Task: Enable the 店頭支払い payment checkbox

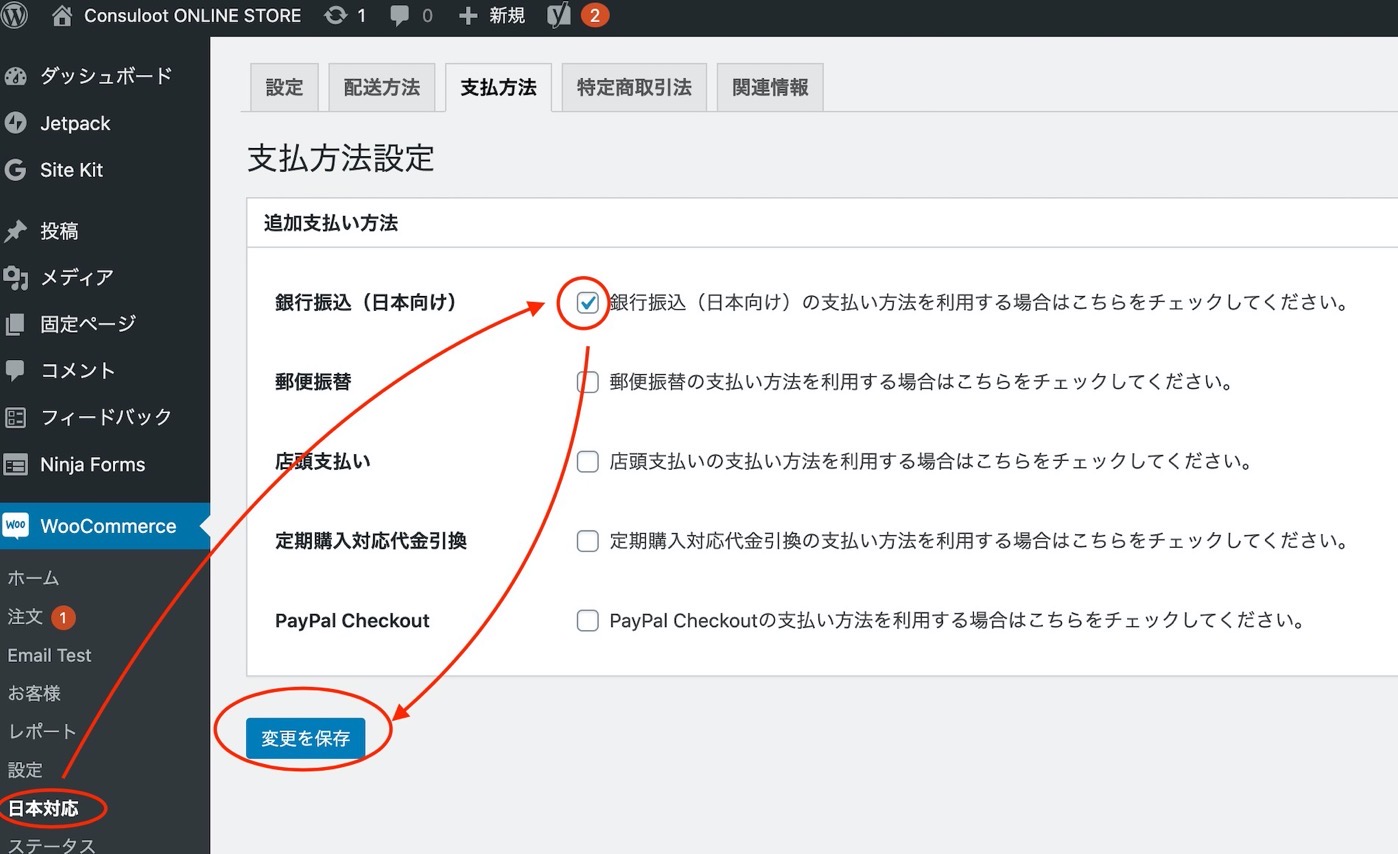Action: pyautogui.click(x=588, y=462)
